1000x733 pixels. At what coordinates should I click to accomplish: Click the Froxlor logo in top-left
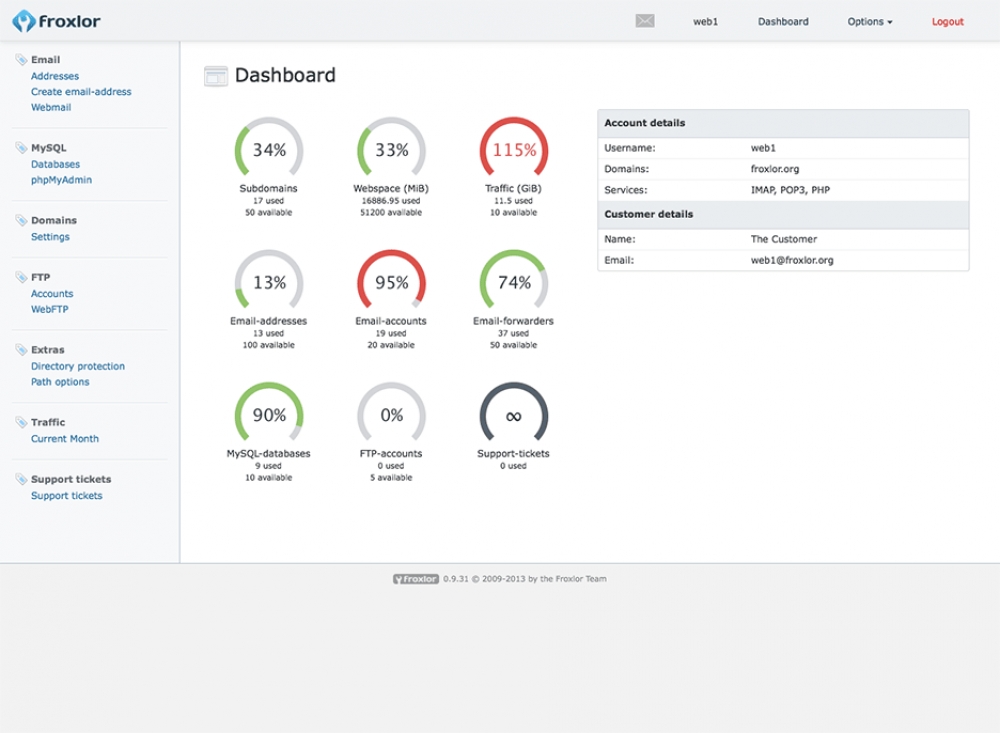click(x=57, y=21)
